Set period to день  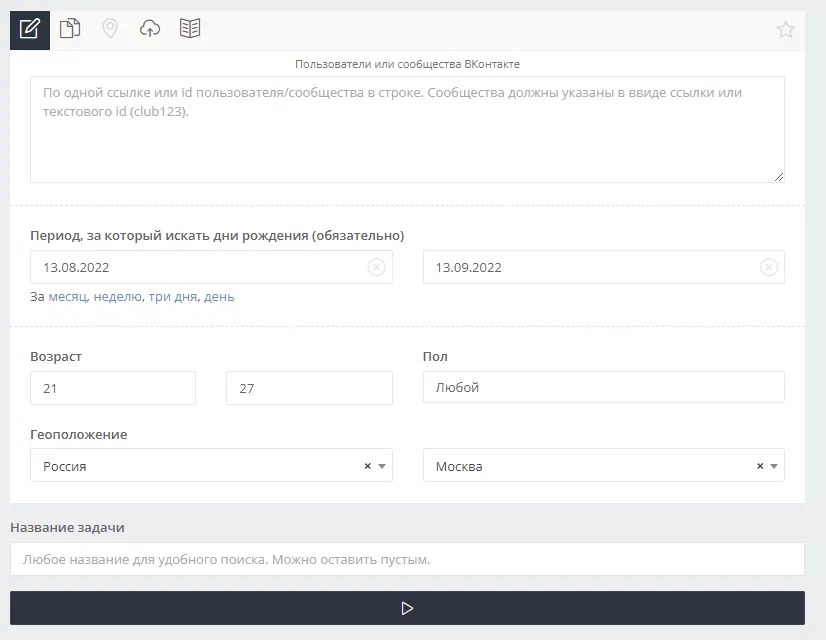pos(219,297)
